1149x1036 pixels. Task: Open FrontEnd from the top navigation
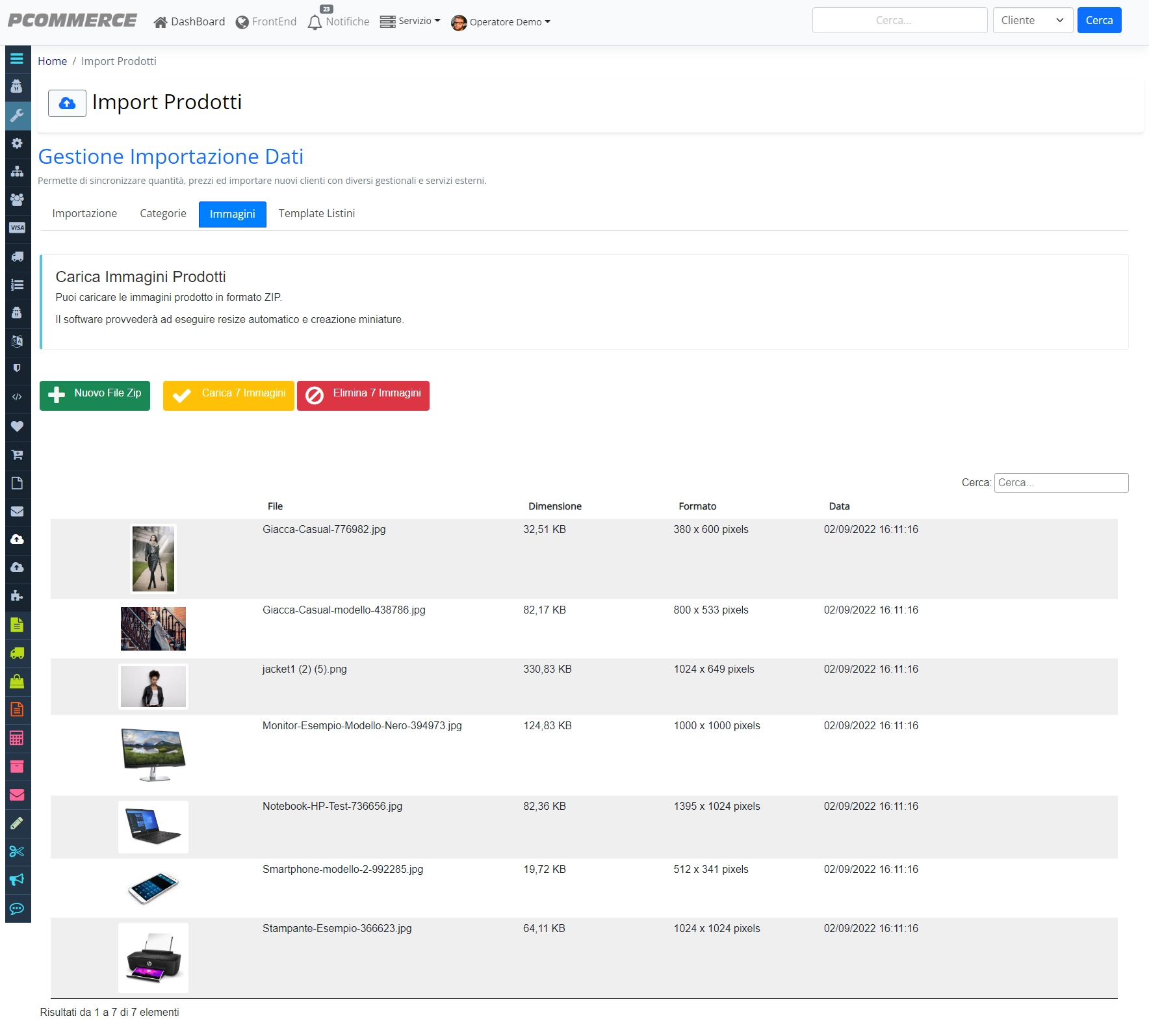click(x=266, y=22)
